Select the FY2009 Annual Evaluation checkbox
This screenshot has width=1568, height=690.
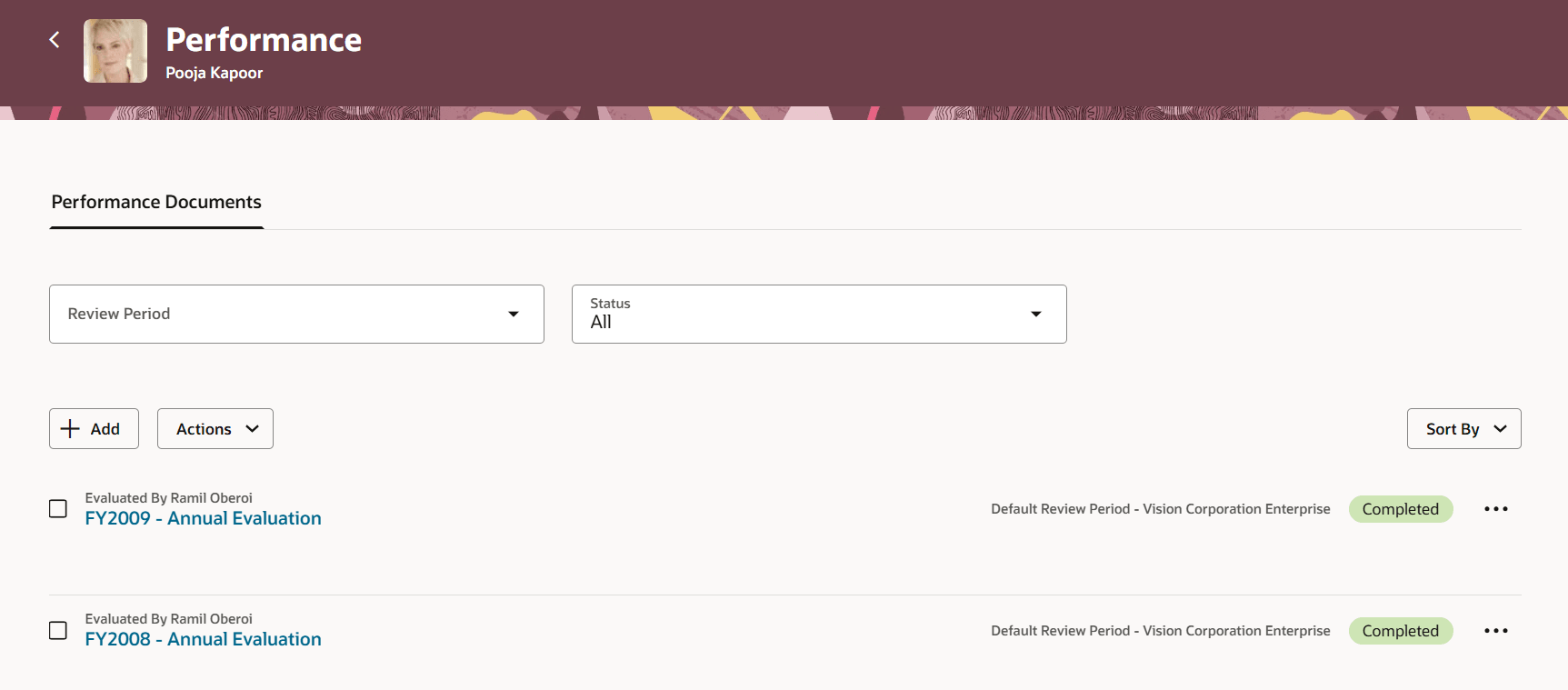tap(58, 509)
